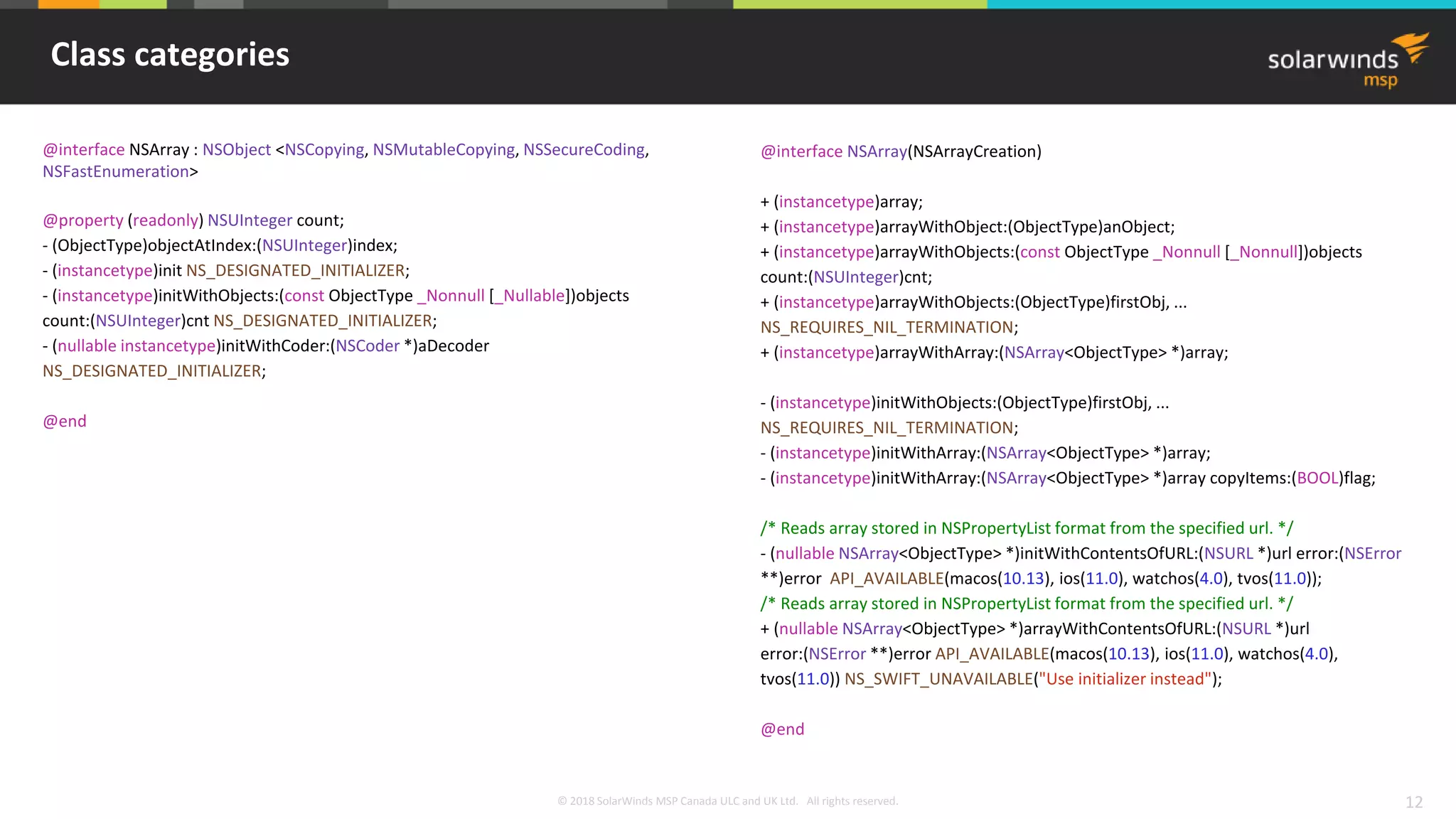This screenshot has width=1456, height=819.
Task: Click the slide page number 12
Action: tap(1413, 802)
